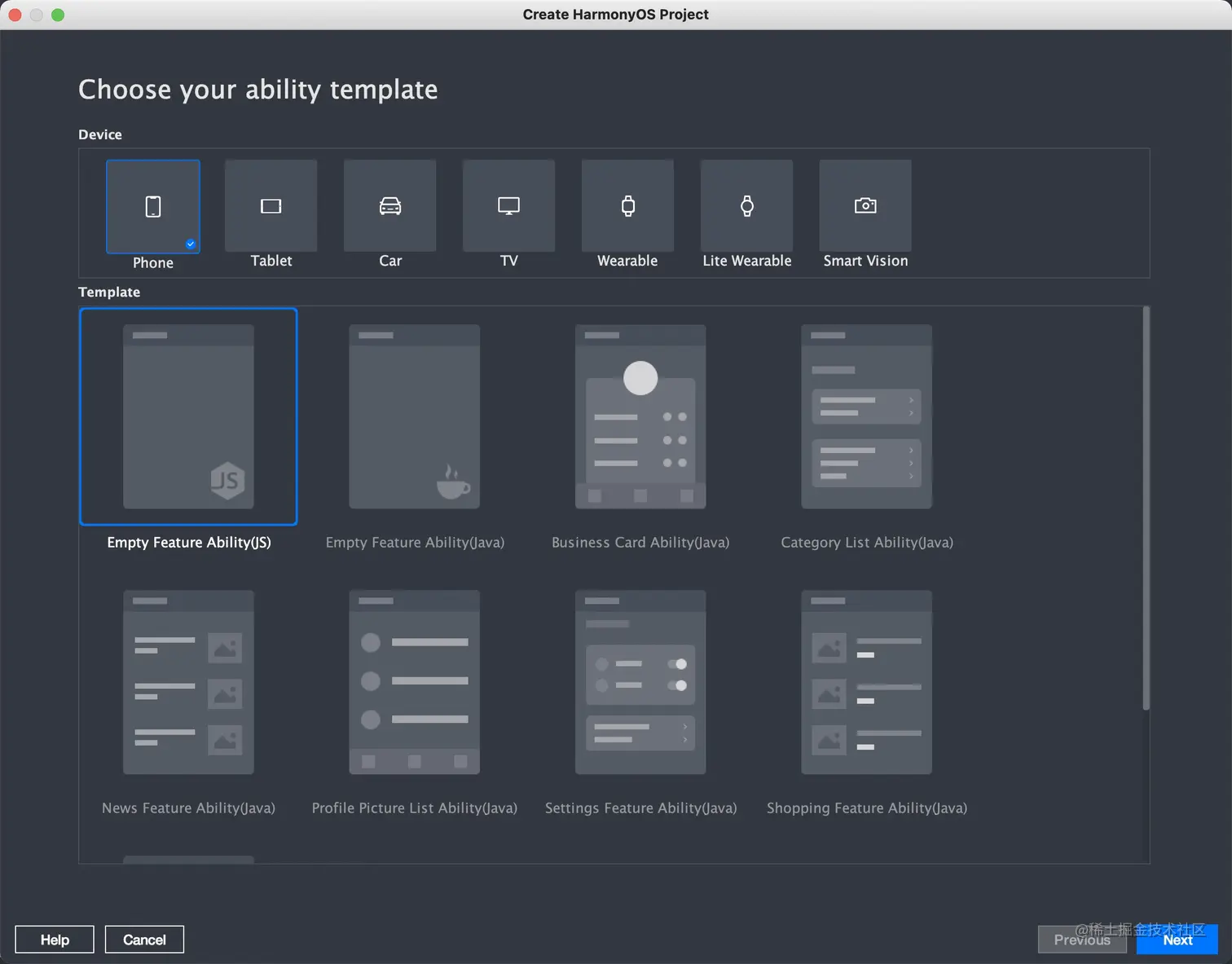Click the Help button
The width and height of the screenshot is (1232, 964).
(x=55, y=940)
